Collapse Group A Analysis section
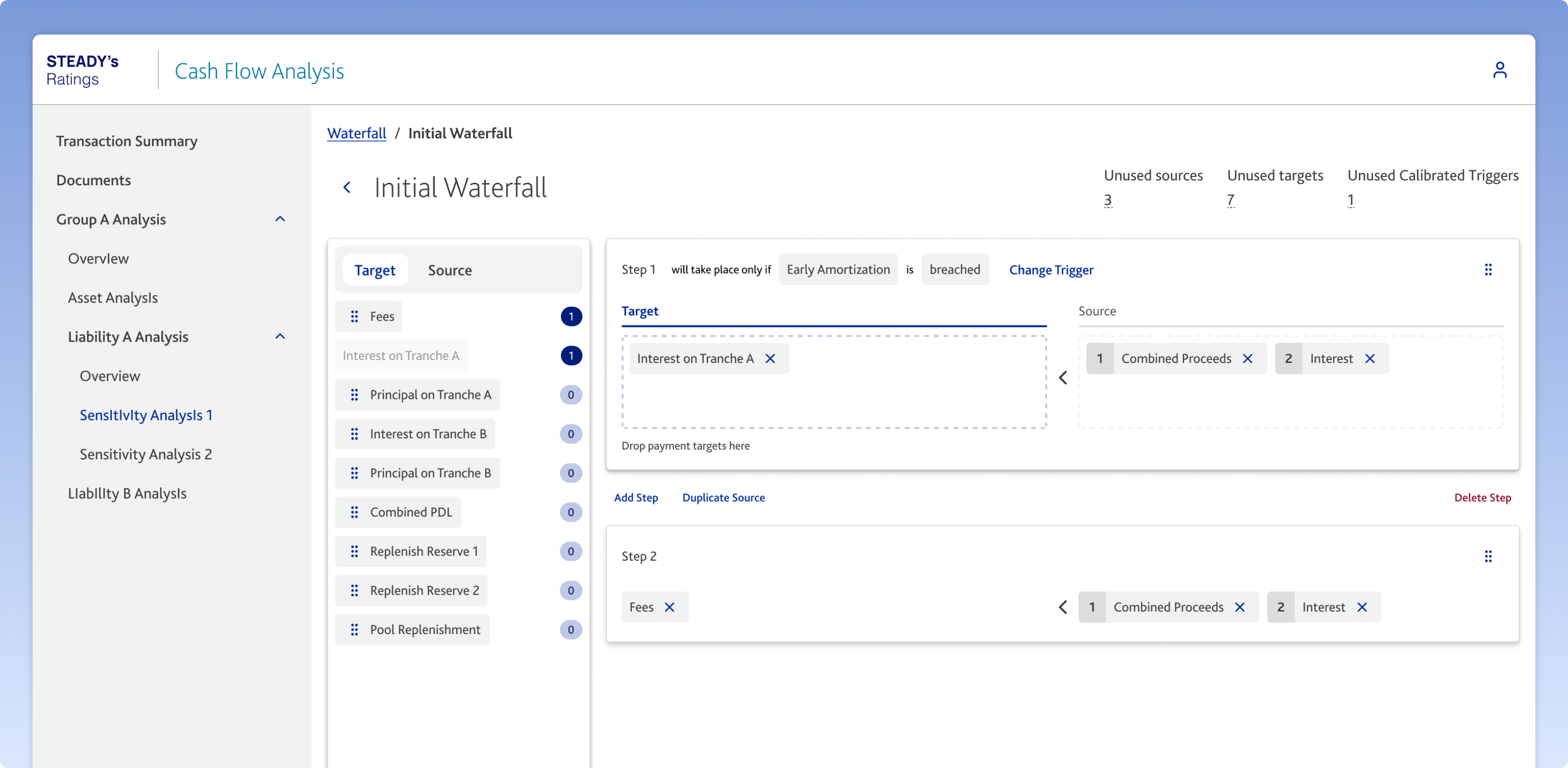1568x768 pixels. tap(280, 219)
